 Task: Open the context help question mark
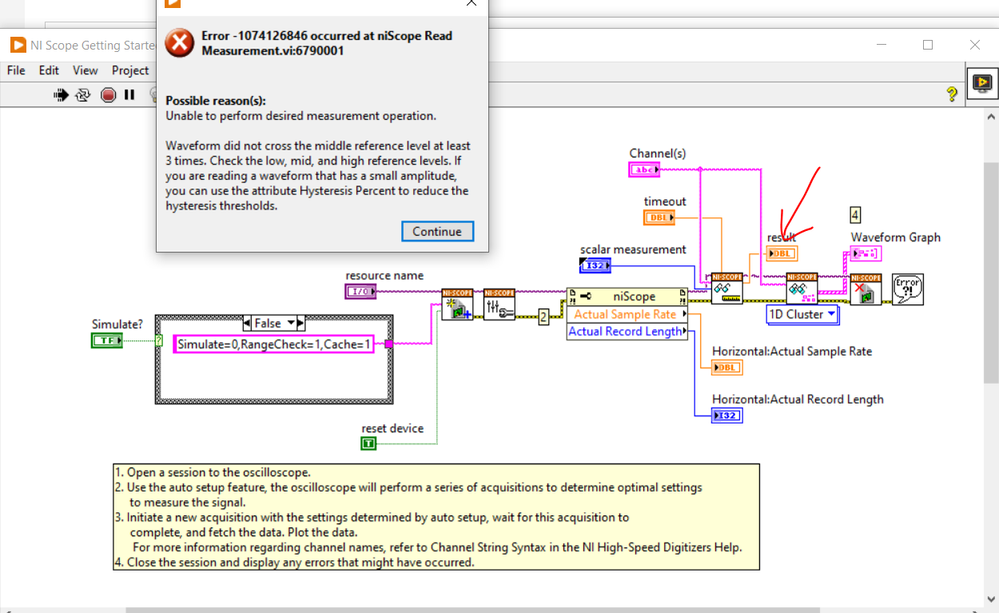pyautogui.click(x=952, y=94)
